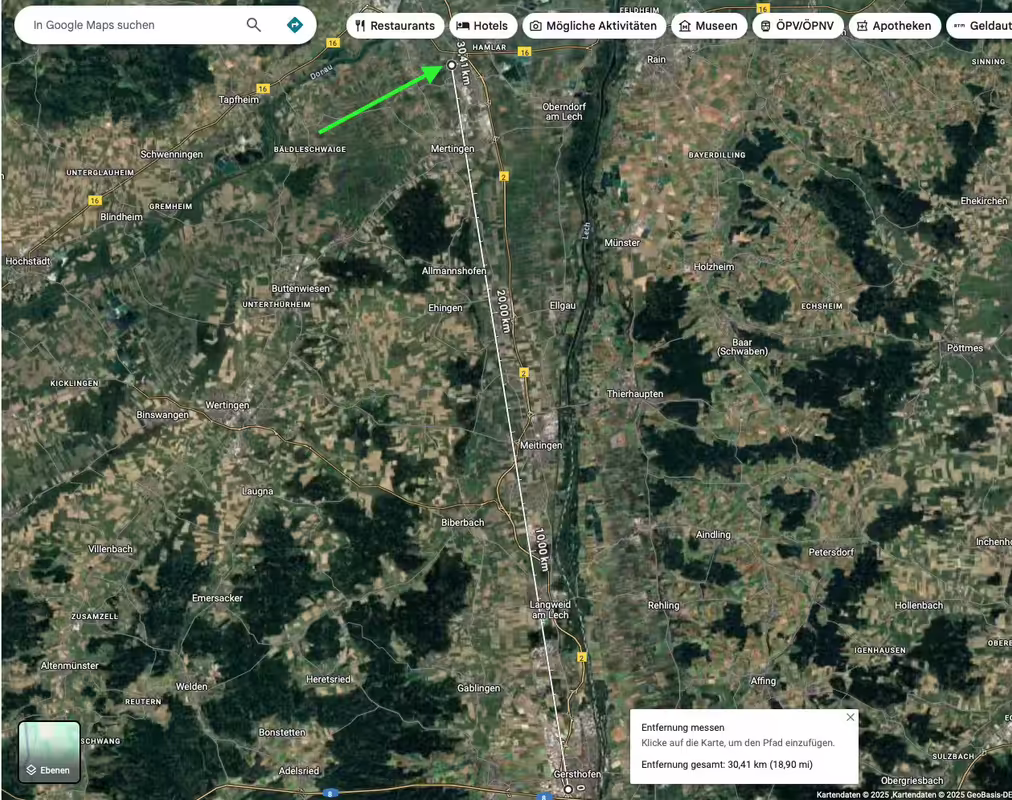Show Mögliche Aktivitäten nearby
The width and height of the screenshot is (1012, 800).
pyautogui.click(x=594, y=26)
